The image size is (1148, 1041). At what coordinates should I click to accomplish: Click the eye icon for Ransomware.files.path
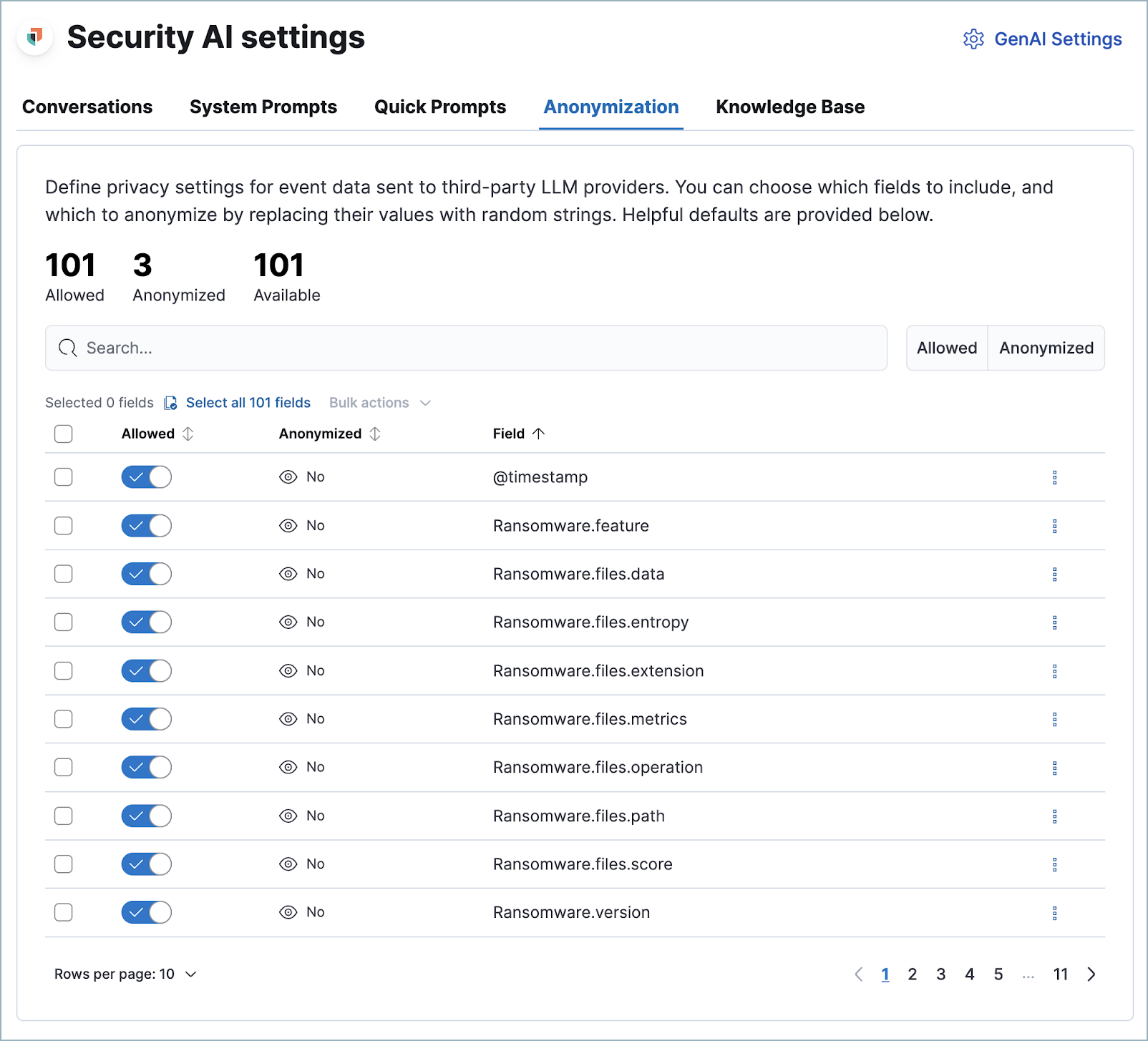288,816
